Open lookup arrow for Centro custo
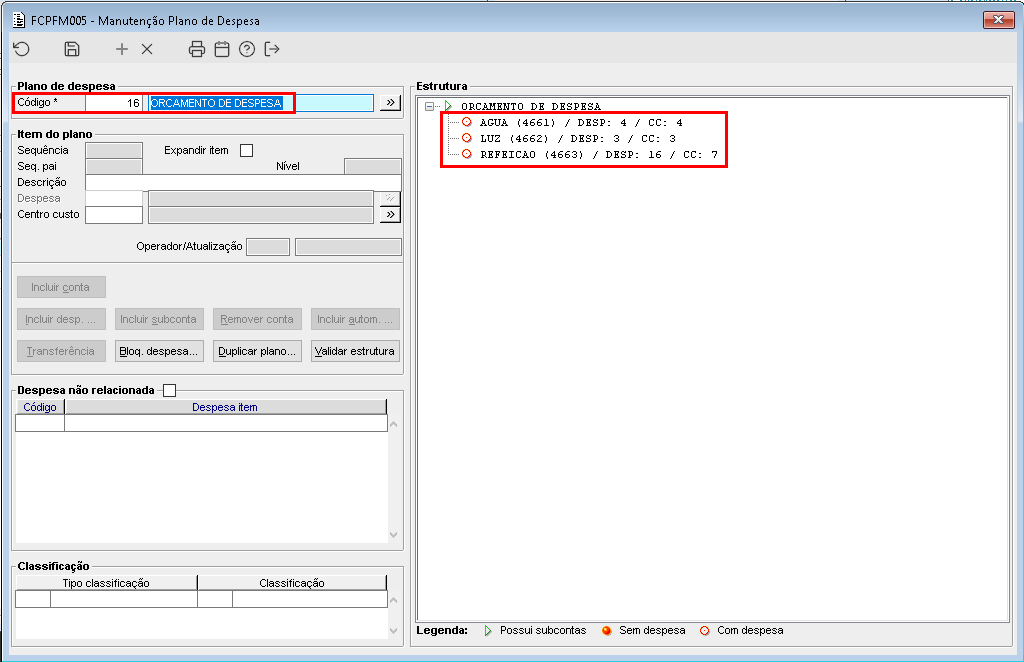Image resolution: width=1024 pixels, height=662 pixels. (390, 215)
